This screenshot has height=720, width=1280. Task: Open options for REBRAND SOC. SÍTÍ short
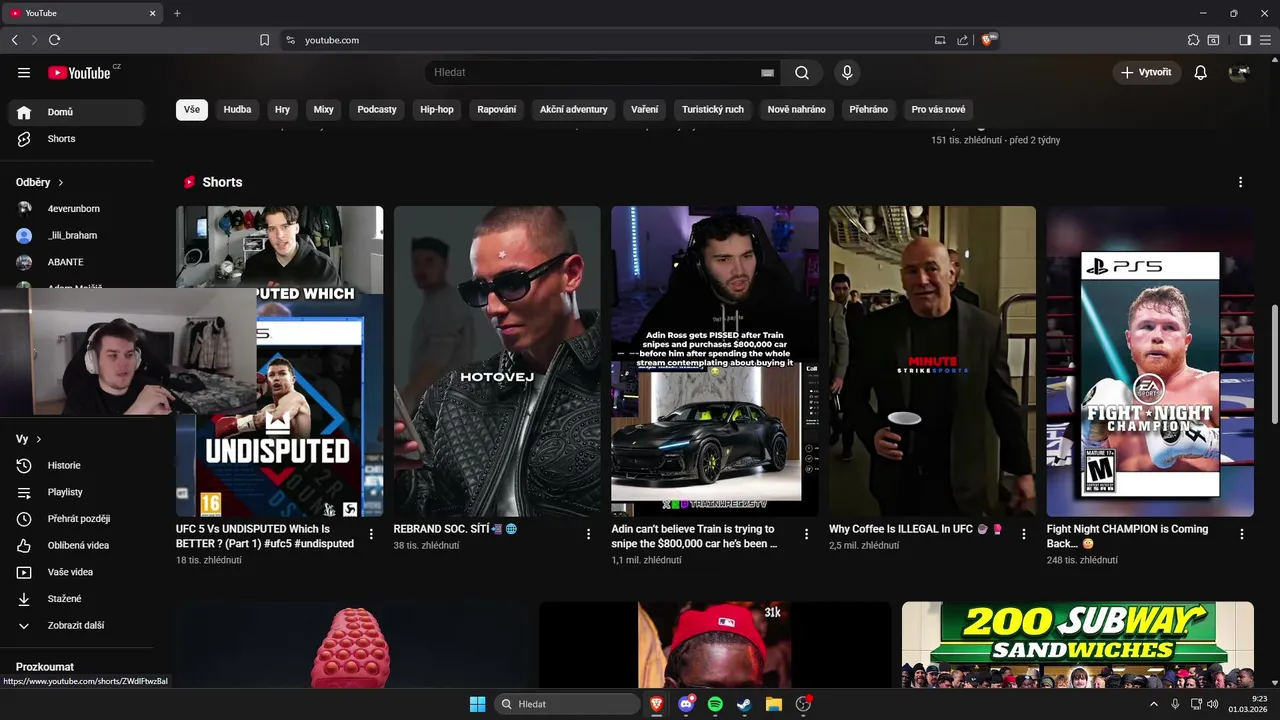(589, 534)
